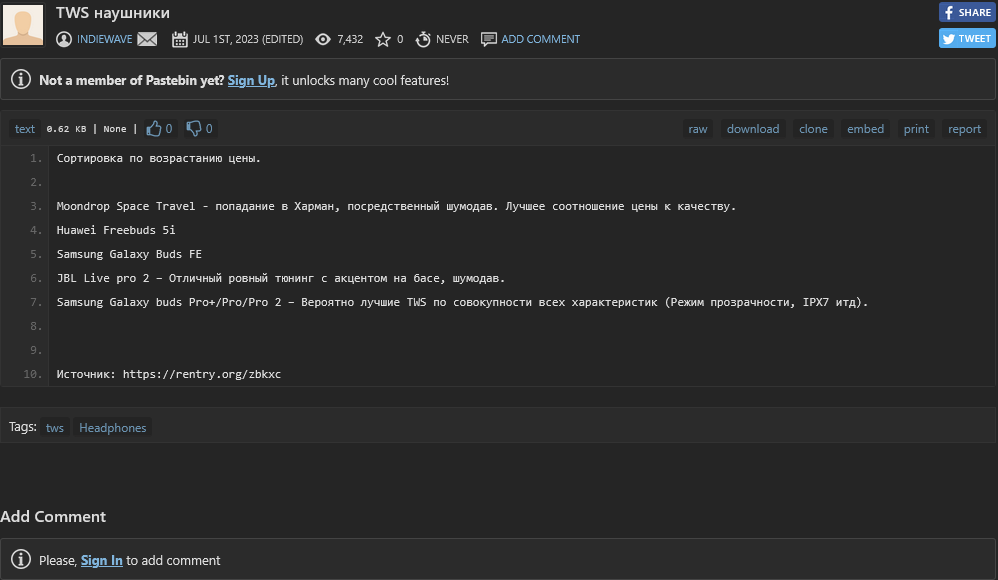
Task: Open the raw view of the paste
Action: click(x=698, y=129)
